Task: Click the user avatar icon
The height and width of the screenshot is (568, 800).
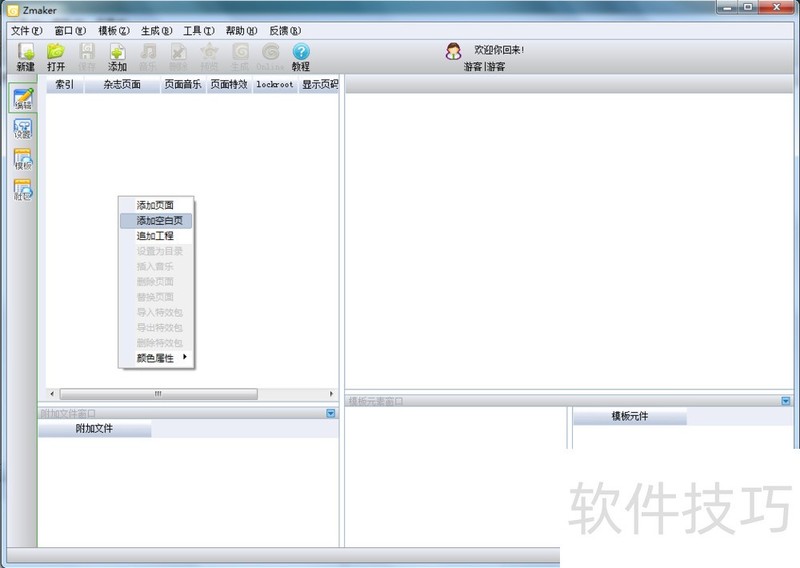Action: (454, 51)
